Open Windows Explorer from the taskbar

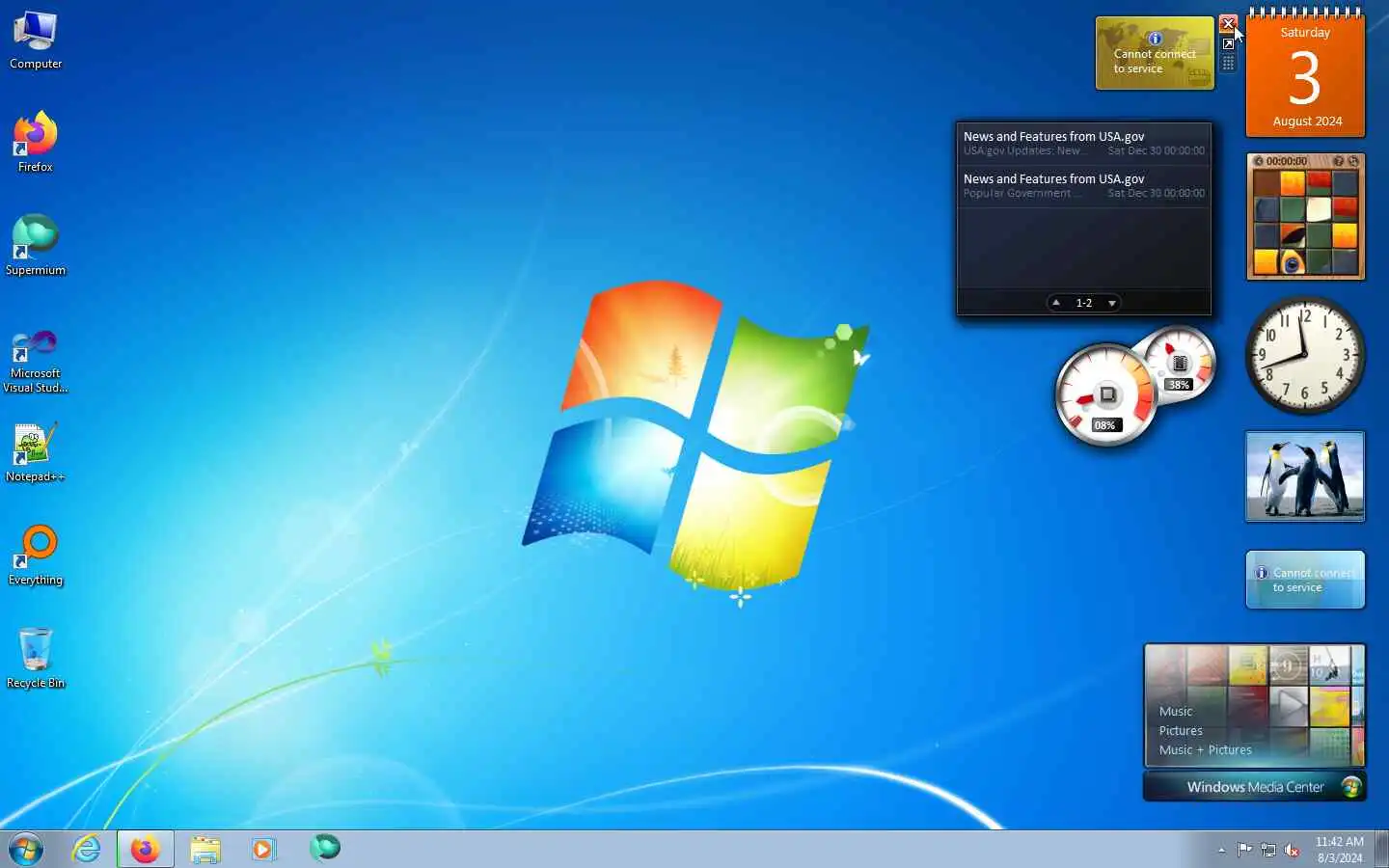pyautogui.click(x=205, y=849)
